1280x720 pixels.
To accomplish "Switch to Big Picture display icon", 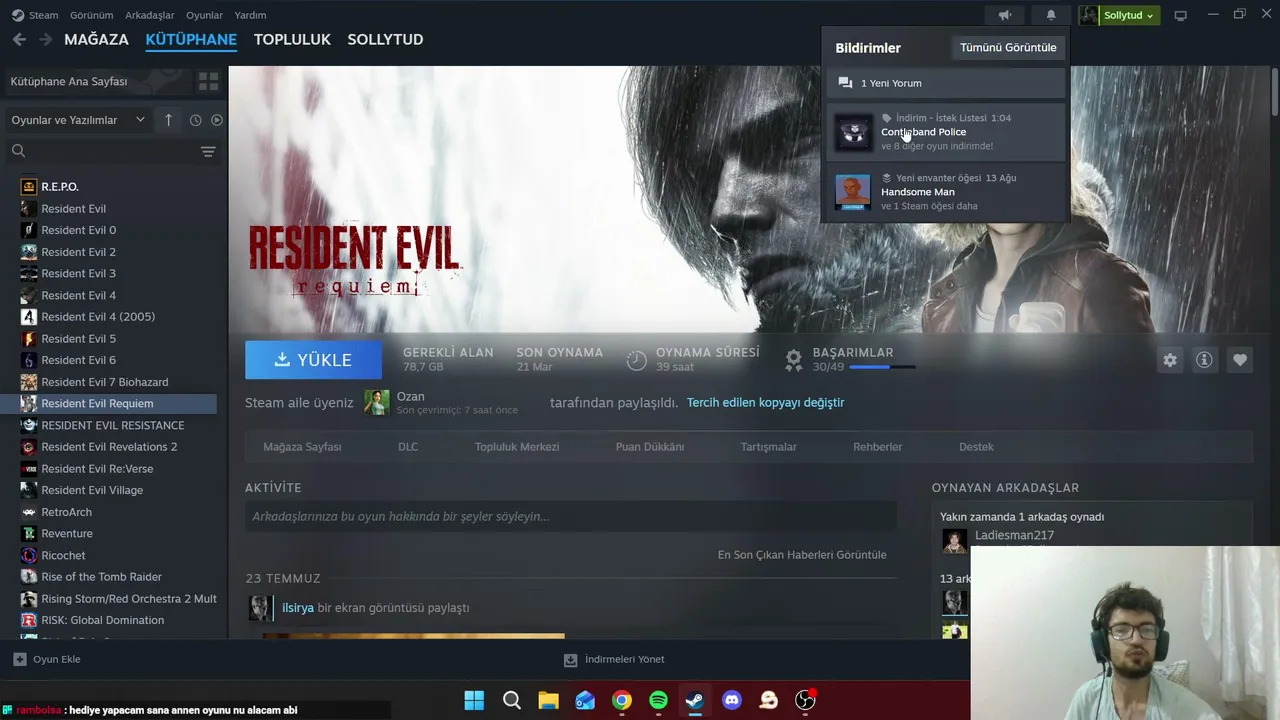I will pyautogui.click(x=1180, y=15).
